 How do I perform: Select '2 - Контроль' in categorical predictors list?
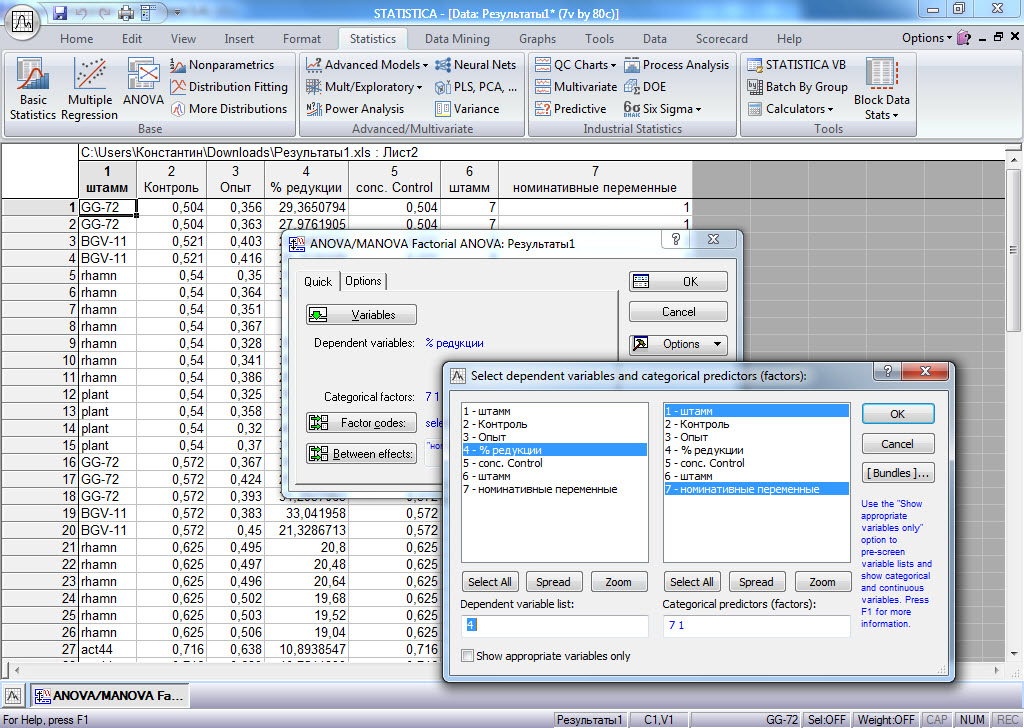click(756, 424)
